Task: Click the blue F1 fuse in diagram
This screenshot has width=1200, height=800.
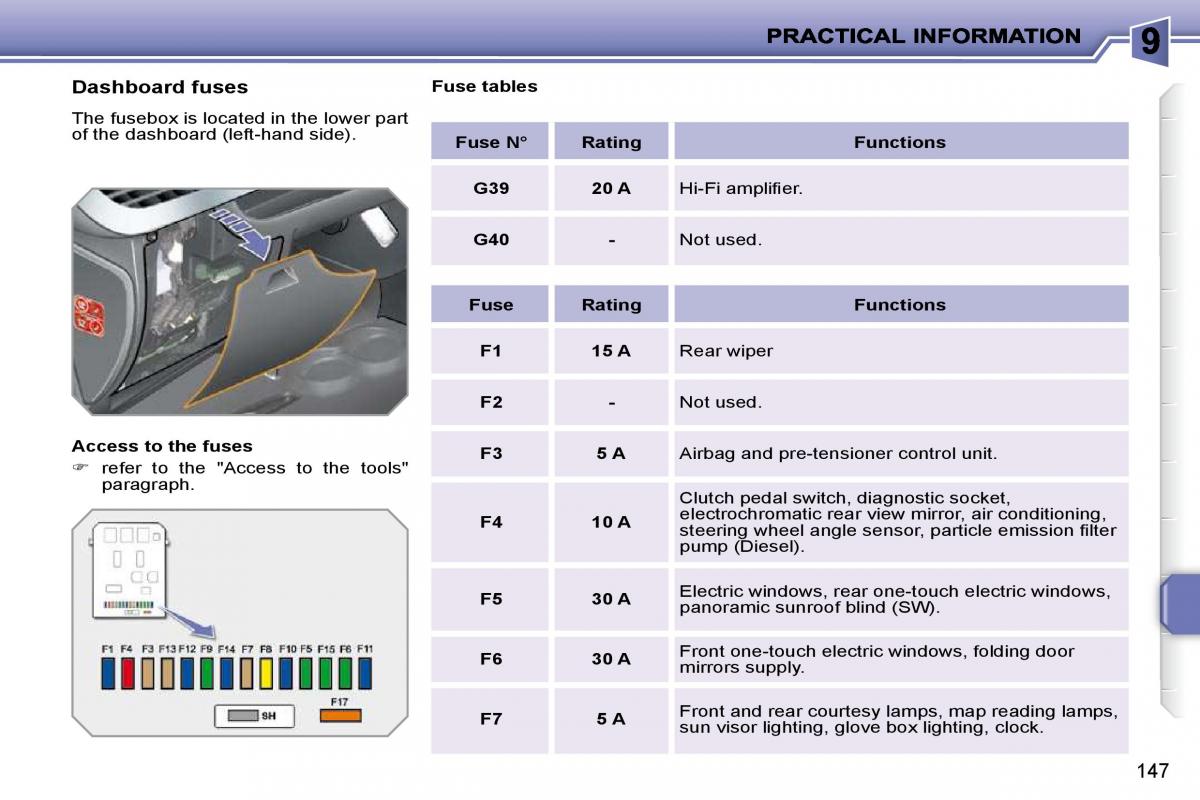Action: tap(108, 673)
